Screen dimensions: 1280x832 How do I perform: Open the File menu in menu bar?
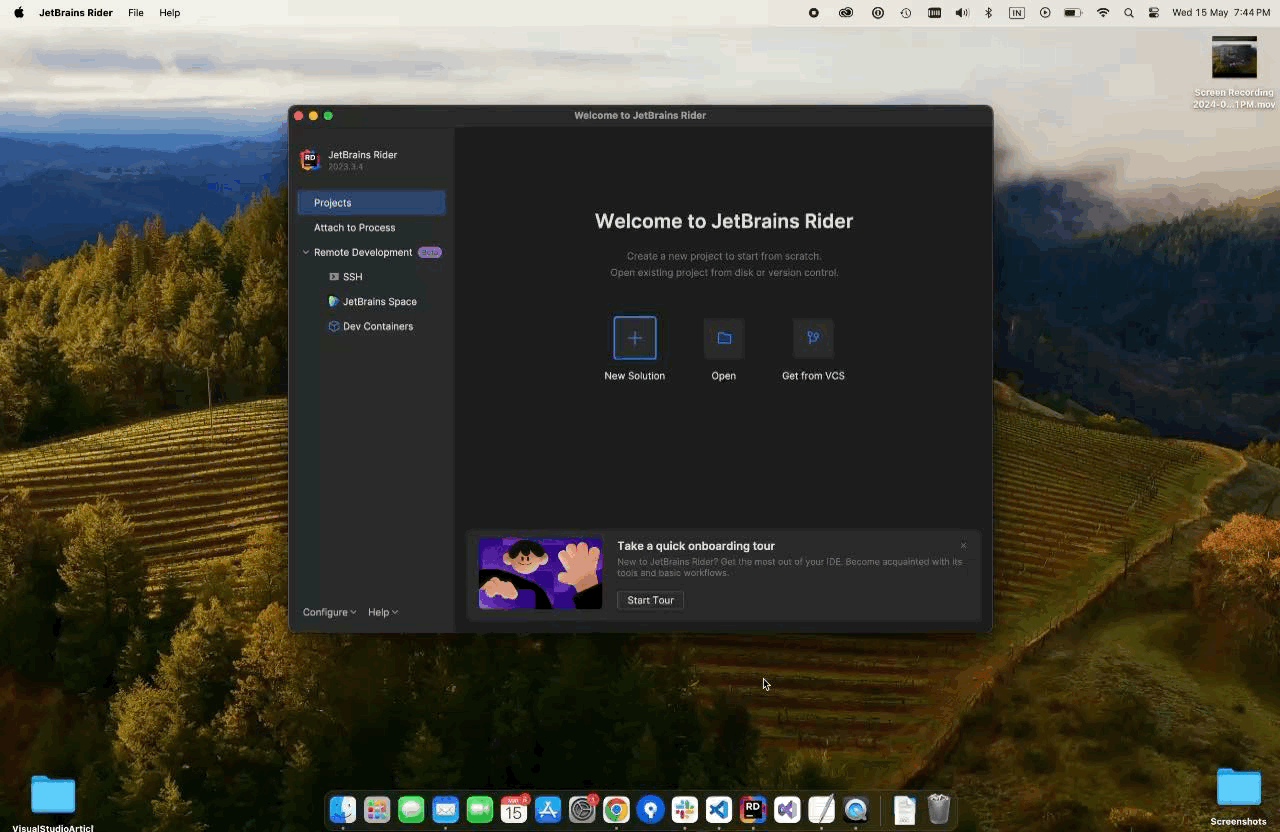(136, 13)
